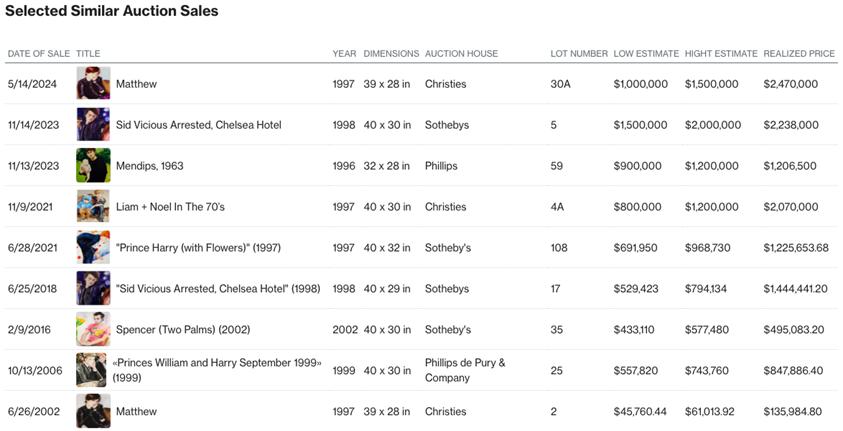Screen dimensions: 843x431
Task: Open Liam + Noel In The 70's title
Action: coord(170,207)
